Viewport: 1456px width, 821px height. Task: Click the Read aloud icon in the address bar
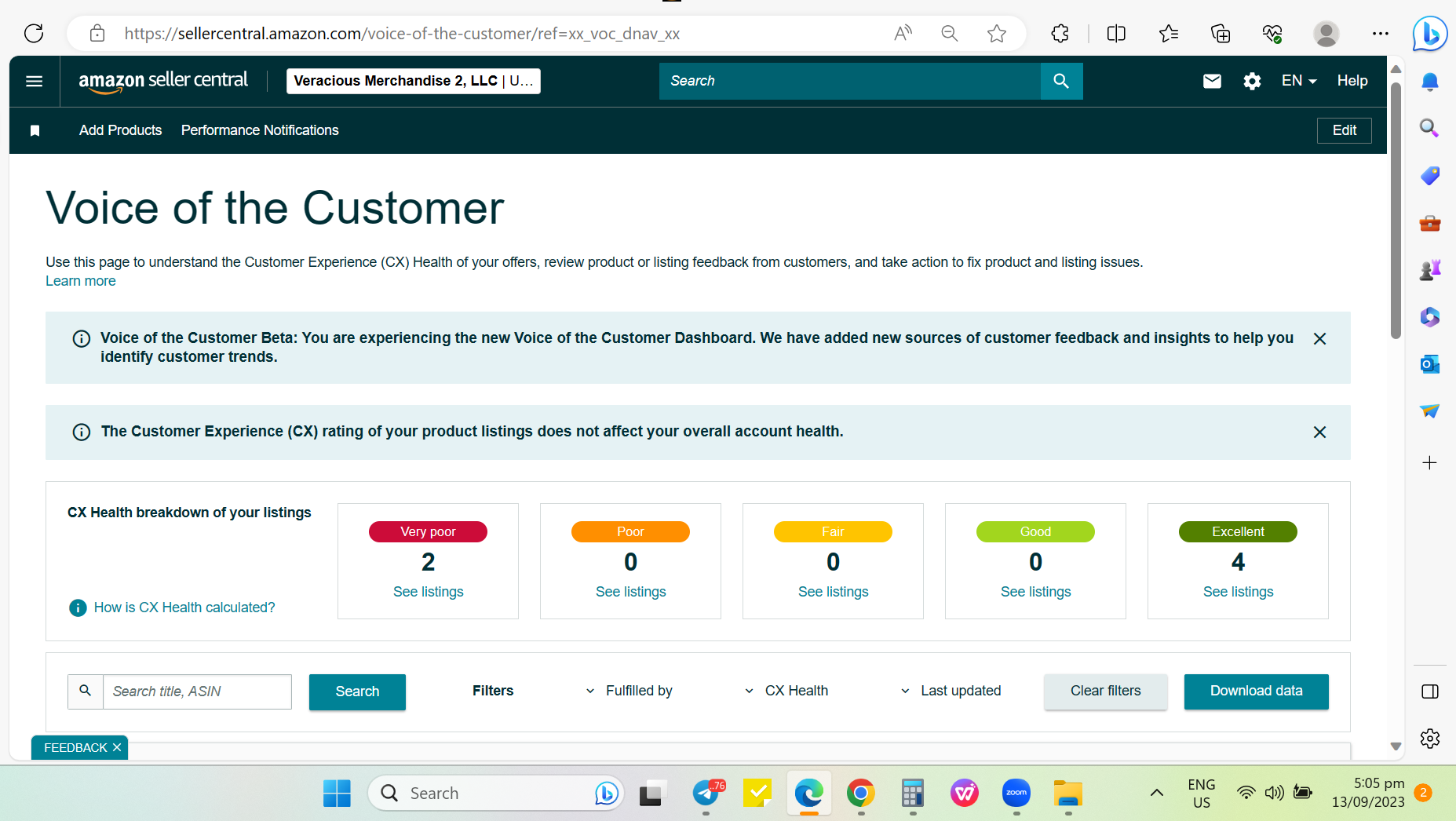(x=903, y=33)
